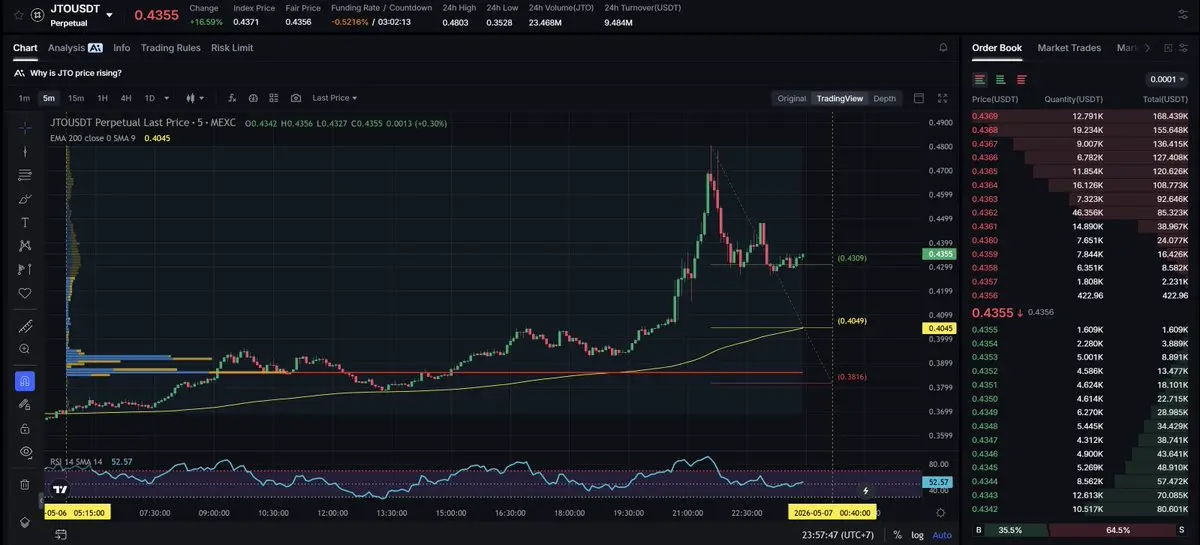The image size is (1200, 545).
Task: Select the trend line drawing tool
Action: coord(25,152)
